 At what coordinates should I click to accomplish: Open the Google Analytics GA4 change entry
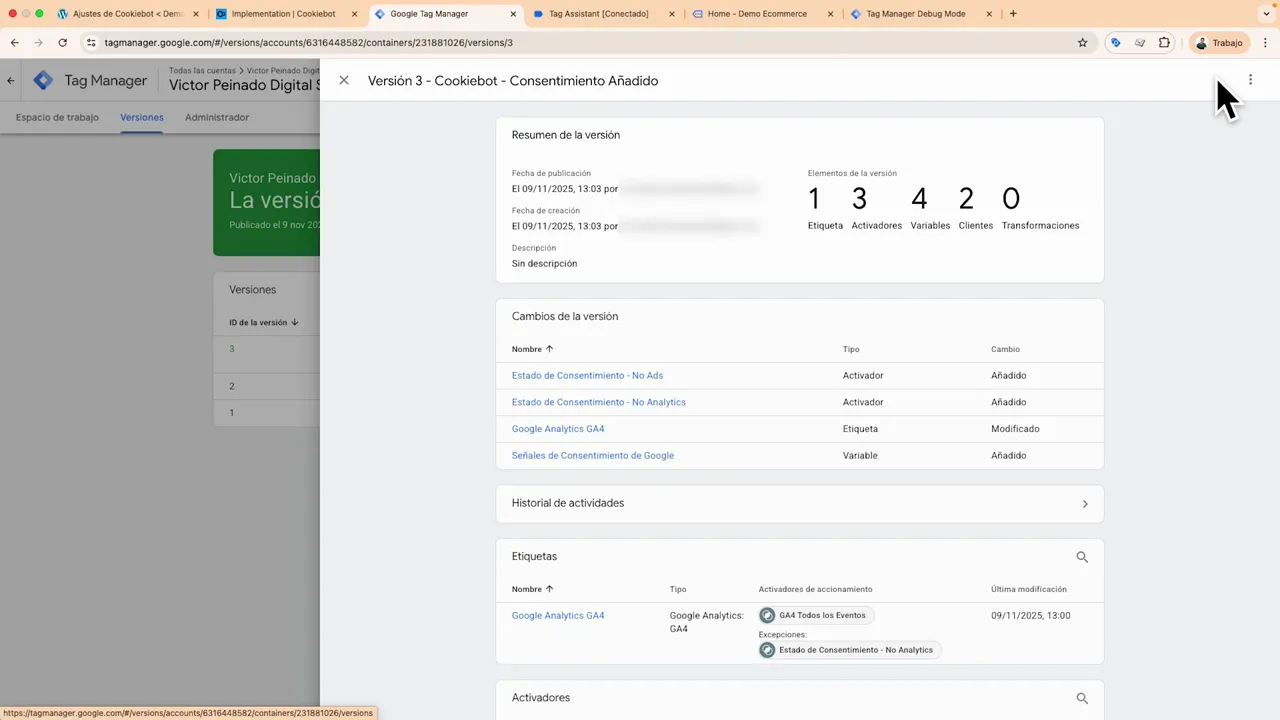coord(558,428)
